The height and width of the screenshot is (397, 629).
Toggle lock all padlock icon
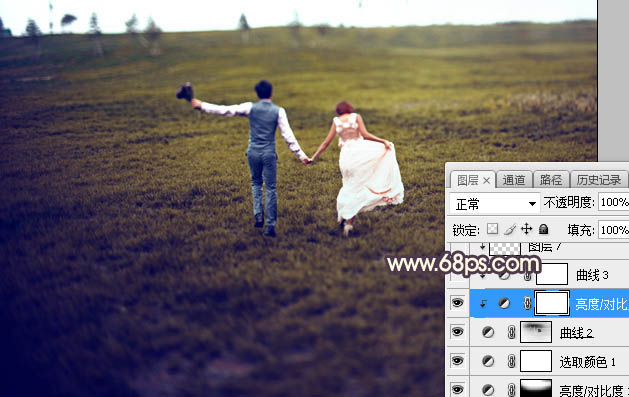click(544, 229)
